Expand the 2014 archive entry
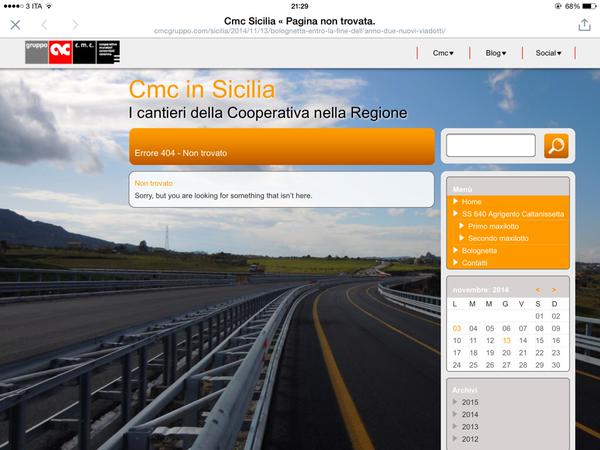The image size is (600, 450). pos(469,414)
